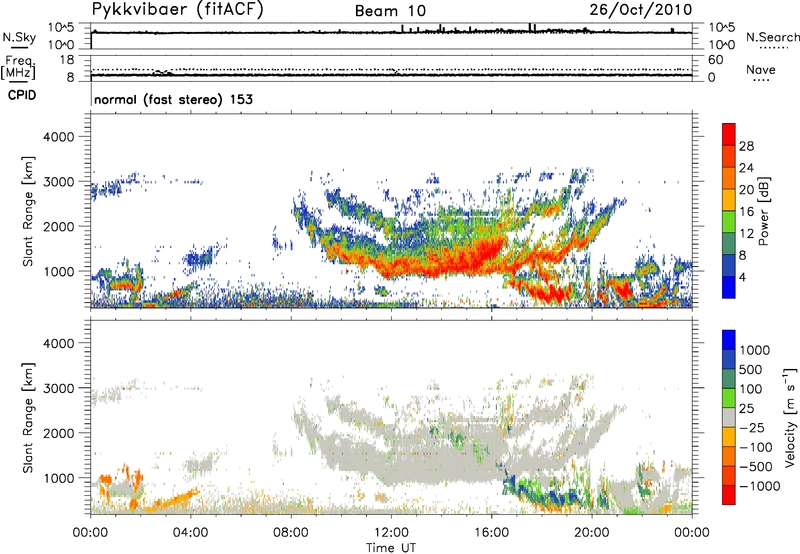Click the Velocity [m s-1] colorbar title
The image size is (800, 554).
[791, 417]
